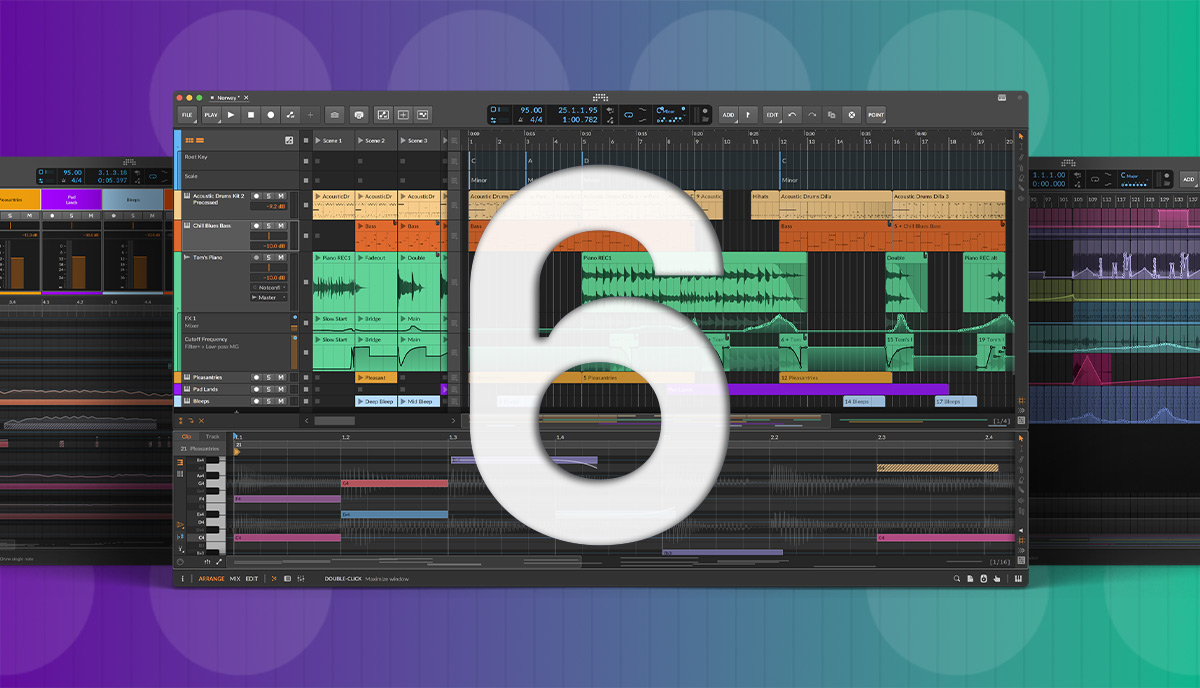Switch to the MIX view
Screen dimensions: 1200x688
235,579
